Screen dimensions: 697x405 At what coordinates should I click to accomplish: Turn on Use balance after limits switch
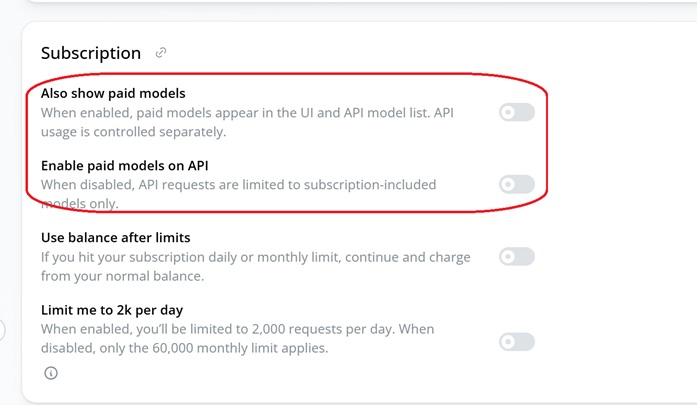pyautogui.click(x=516, y=257)
